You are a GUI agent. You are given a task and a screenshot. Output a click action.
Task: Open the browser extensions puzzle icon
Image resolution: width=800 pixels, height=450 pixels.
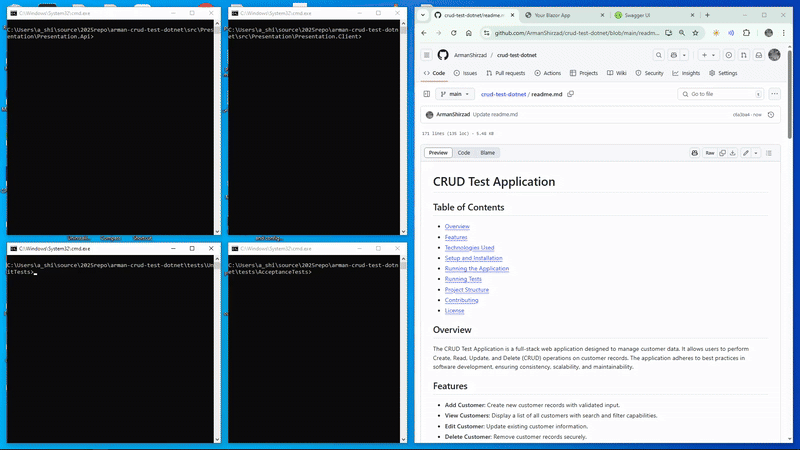(746, 33)
